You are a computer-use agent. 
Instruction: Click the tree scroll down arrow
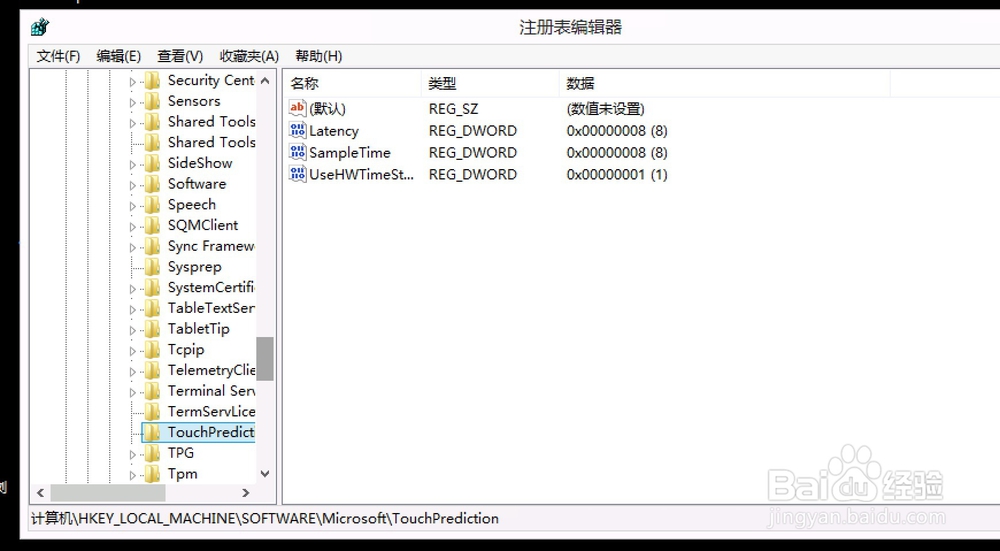[x=265, y=474]
